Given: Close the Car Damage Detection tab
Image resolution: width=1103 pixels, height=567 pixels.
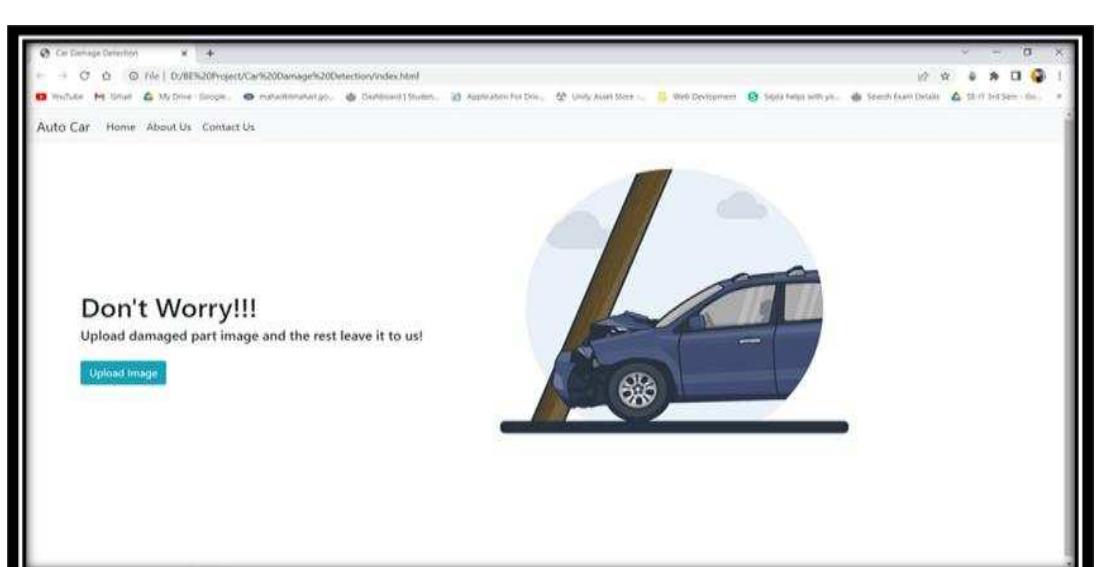Looking at the screenshot, I should point(185,53).
